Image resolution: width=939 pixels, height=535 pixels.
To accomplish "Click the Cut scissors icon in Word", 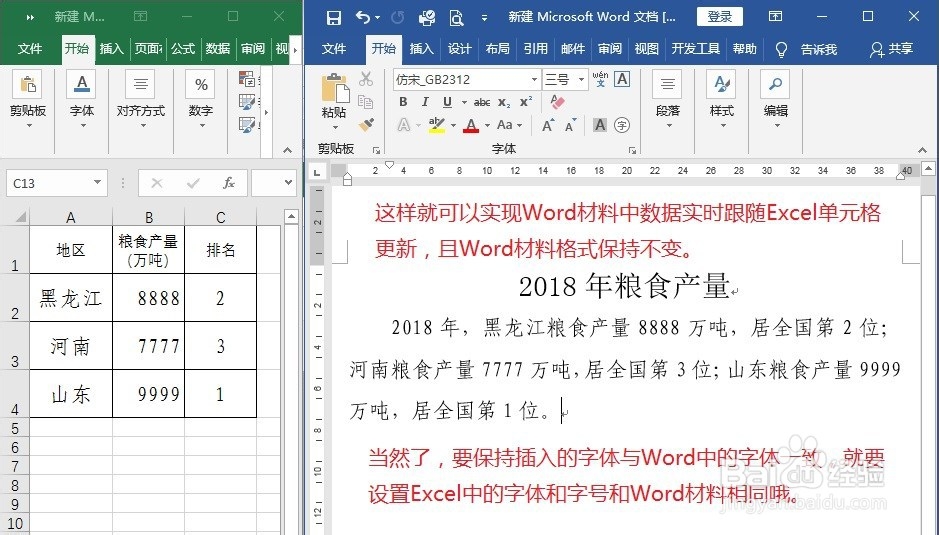I will [366, 79].
